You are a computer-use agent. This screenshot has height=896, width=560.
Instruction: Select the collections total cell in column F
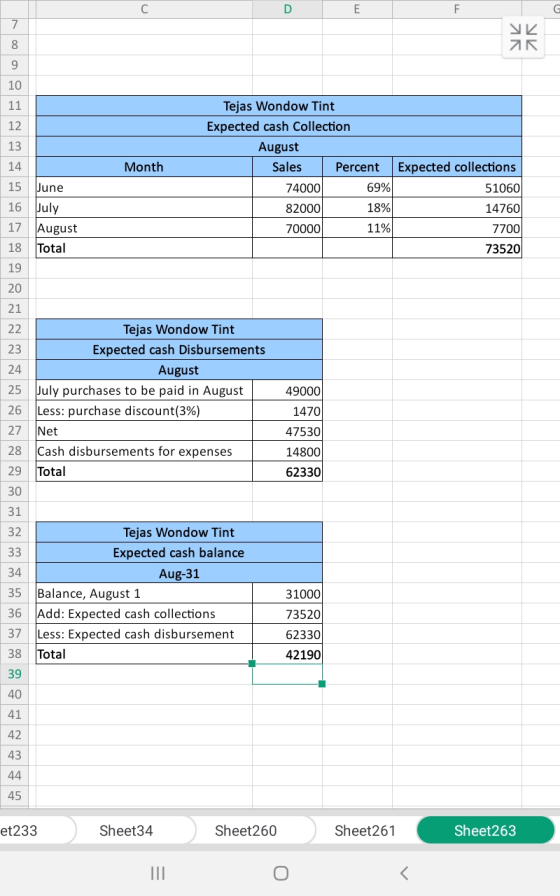point(457,248)
